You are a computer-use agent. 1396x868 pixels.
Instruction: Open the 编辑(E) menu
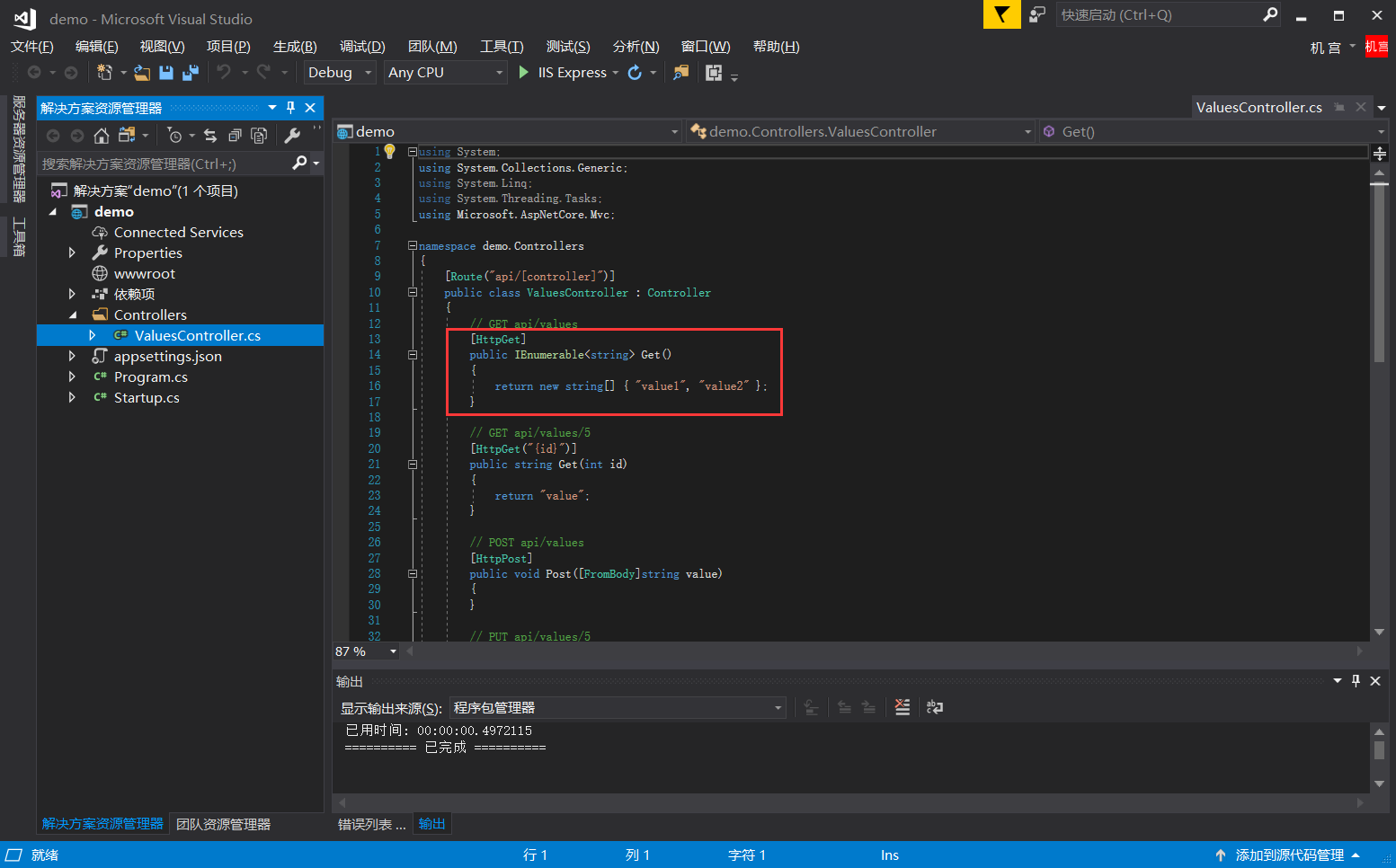click(x=97, y=47)
